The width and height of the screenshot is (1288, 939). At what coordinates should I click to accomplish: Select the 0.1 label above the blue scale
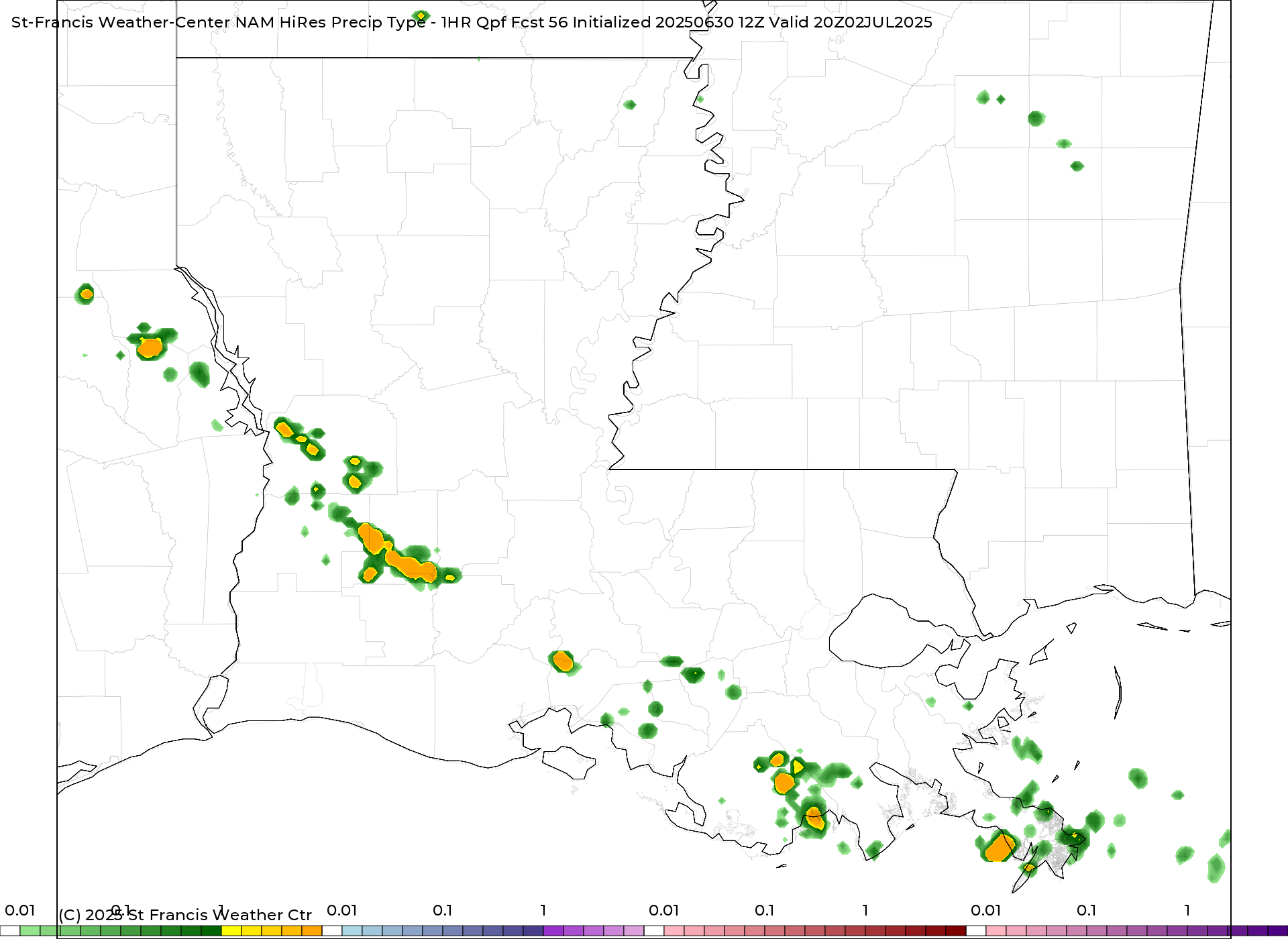pos(442,910)
